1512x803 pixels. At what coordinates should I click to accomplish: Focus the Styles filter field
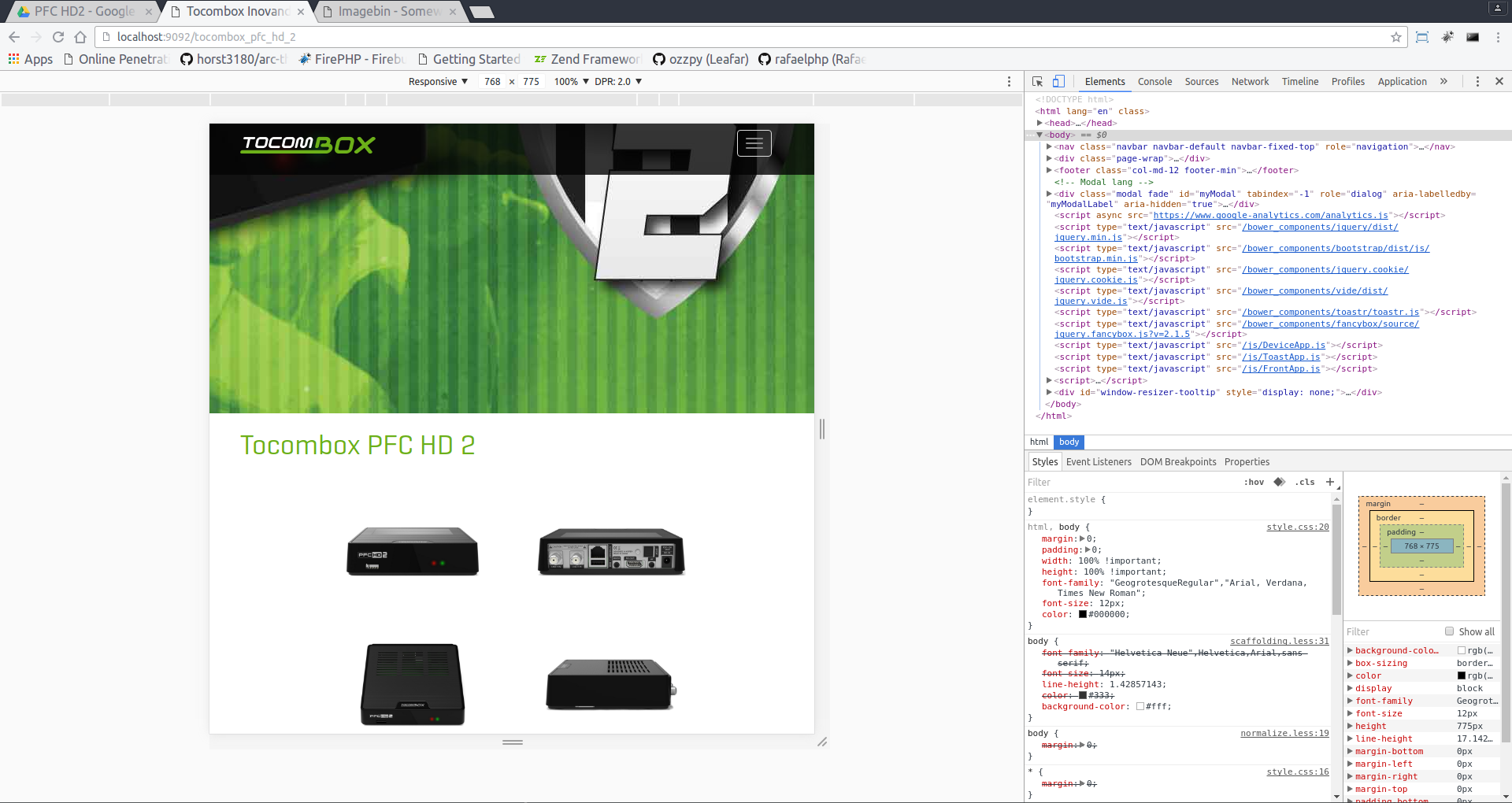click(x=1132, y=482)
